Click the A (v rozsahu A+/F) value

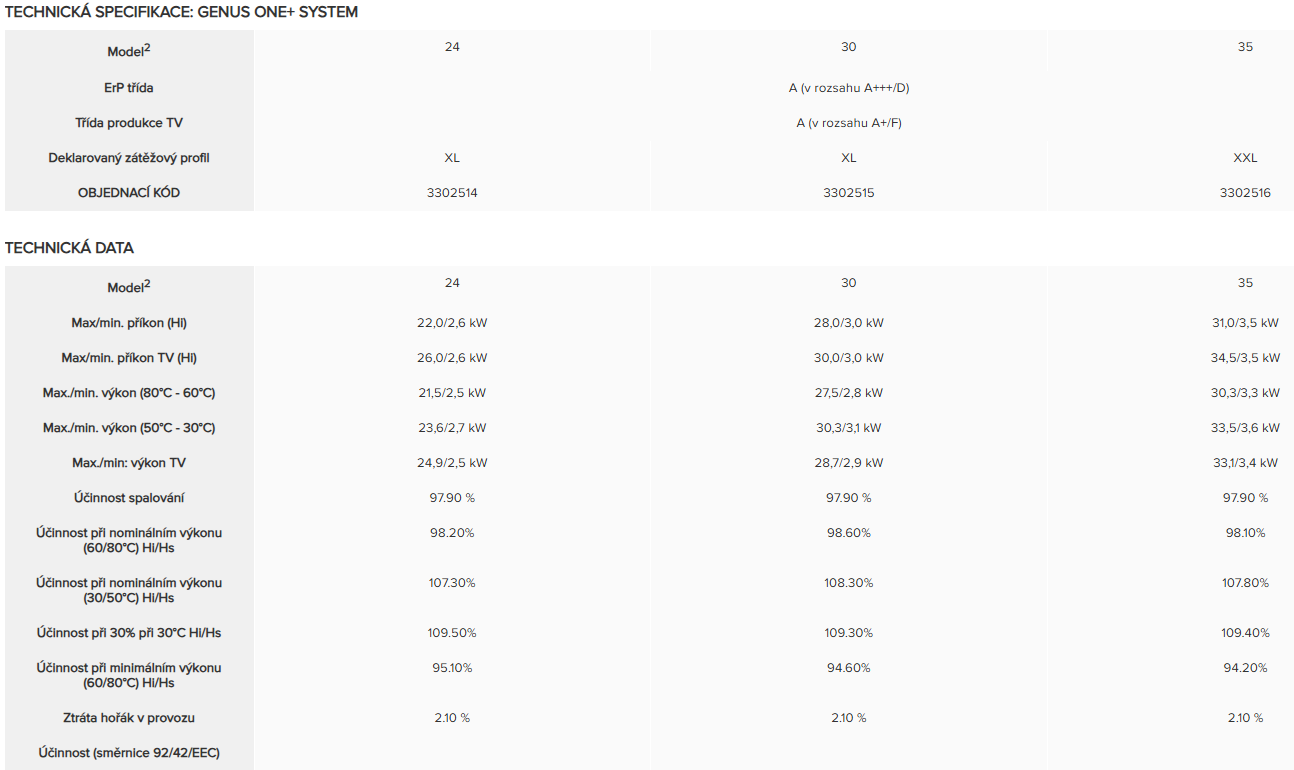pos(848,123)
